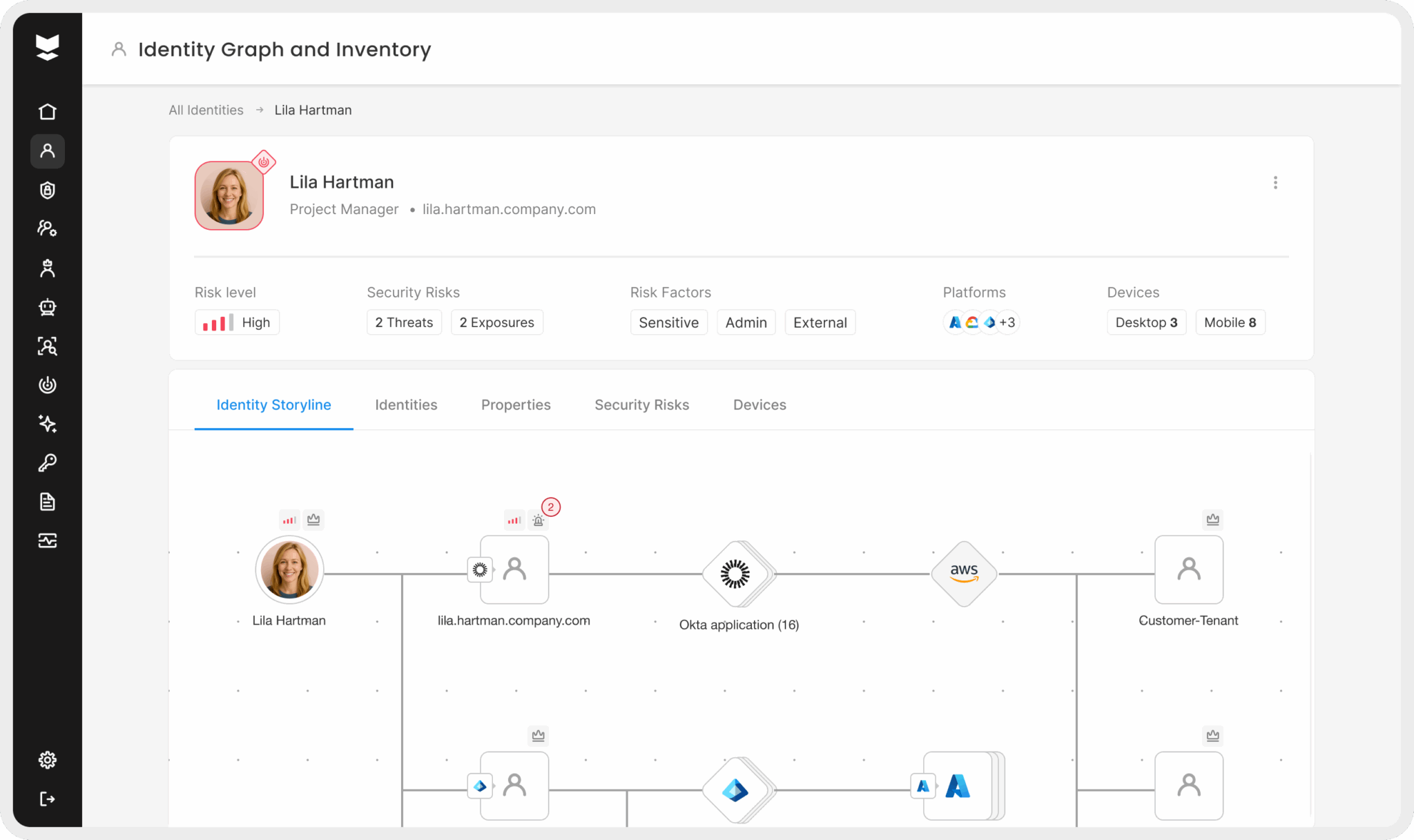
Task: Open the robot icon in sidebar
Action: pyautogui.click(x=47, y=307)
